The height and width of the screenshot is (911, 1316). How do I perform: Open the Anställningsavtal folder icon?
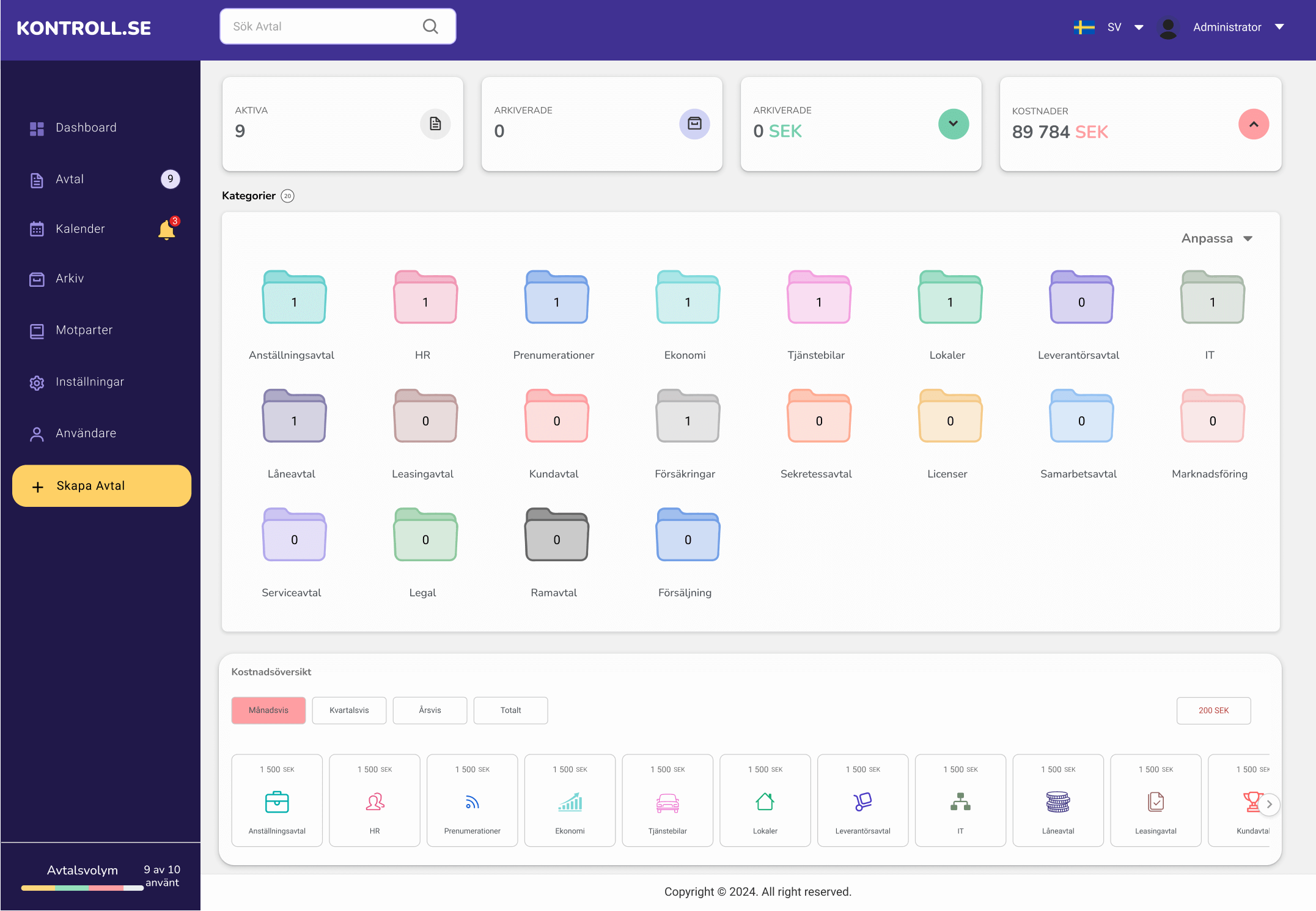(x=294, y=297)
